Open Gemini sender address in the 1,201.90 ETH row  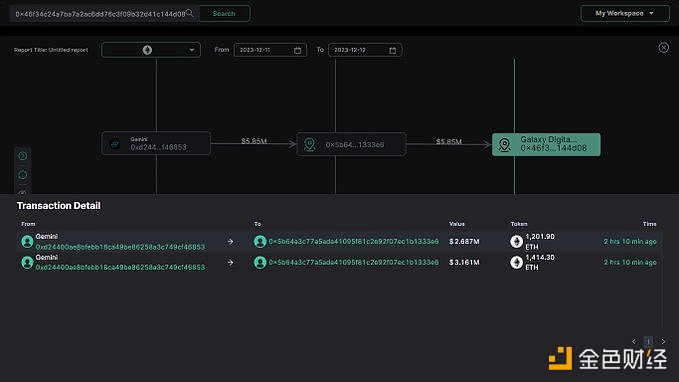[x=120, y=246]
